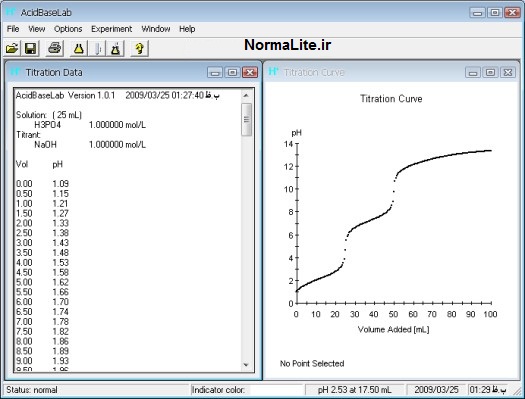
Task: Click the Titration Data scrollbar thumb
Action: click(246, 119)
